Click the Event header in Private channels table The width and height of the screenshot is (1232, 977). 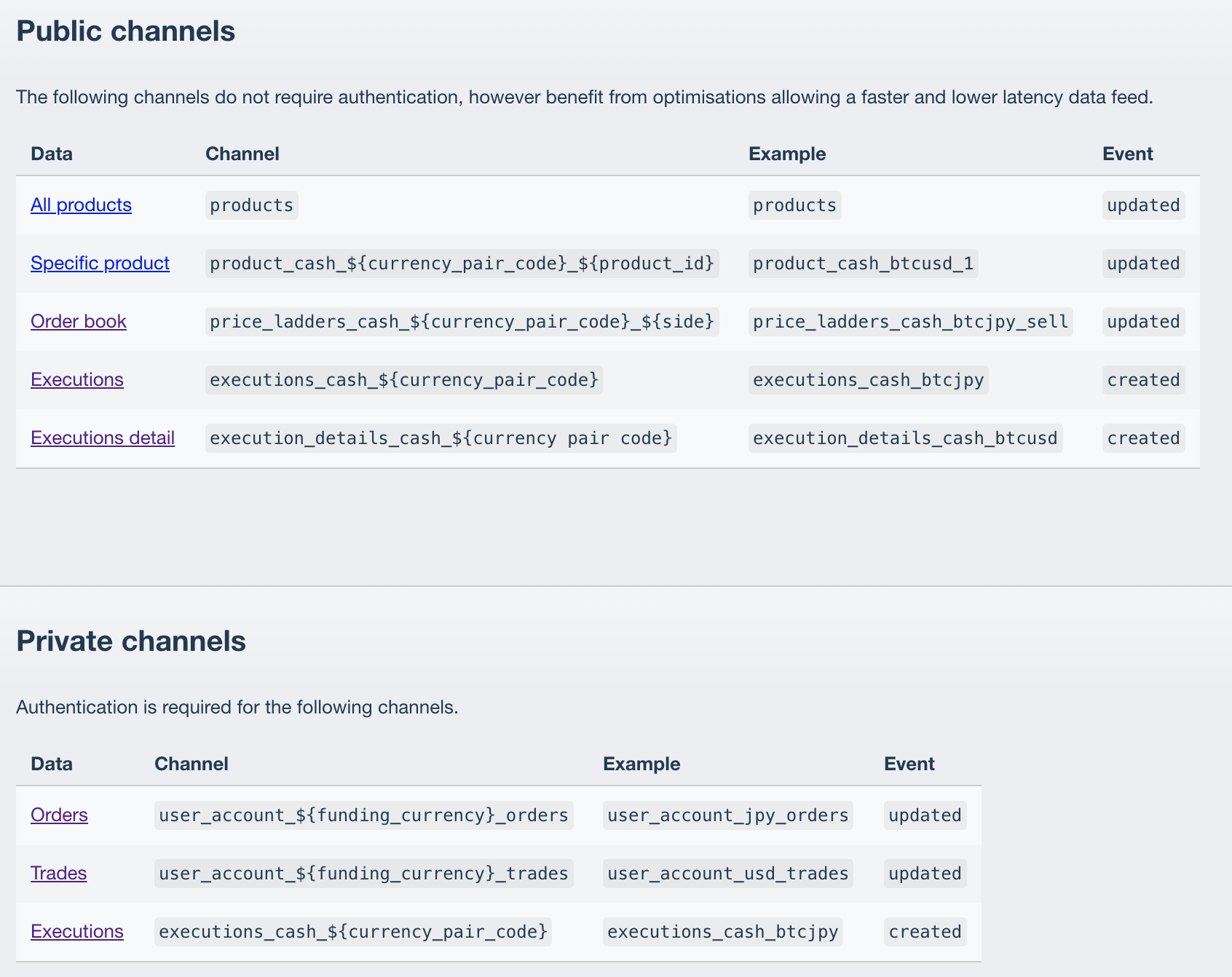(909, 764)
